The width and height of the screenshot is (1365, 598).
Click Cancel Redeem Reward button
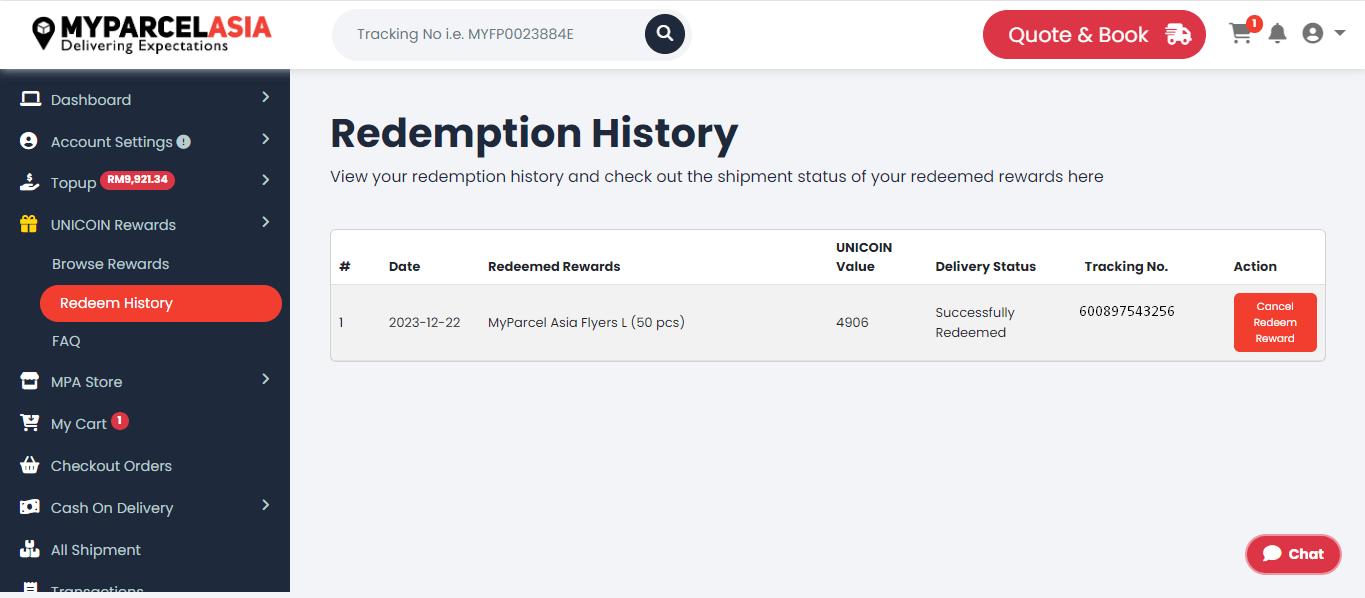tap(1275, 322)
